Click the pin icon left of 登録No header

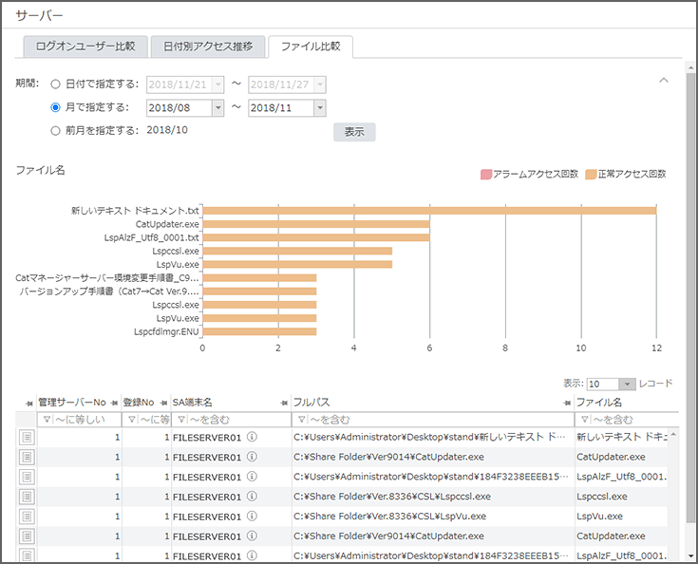tap(114, 403)
